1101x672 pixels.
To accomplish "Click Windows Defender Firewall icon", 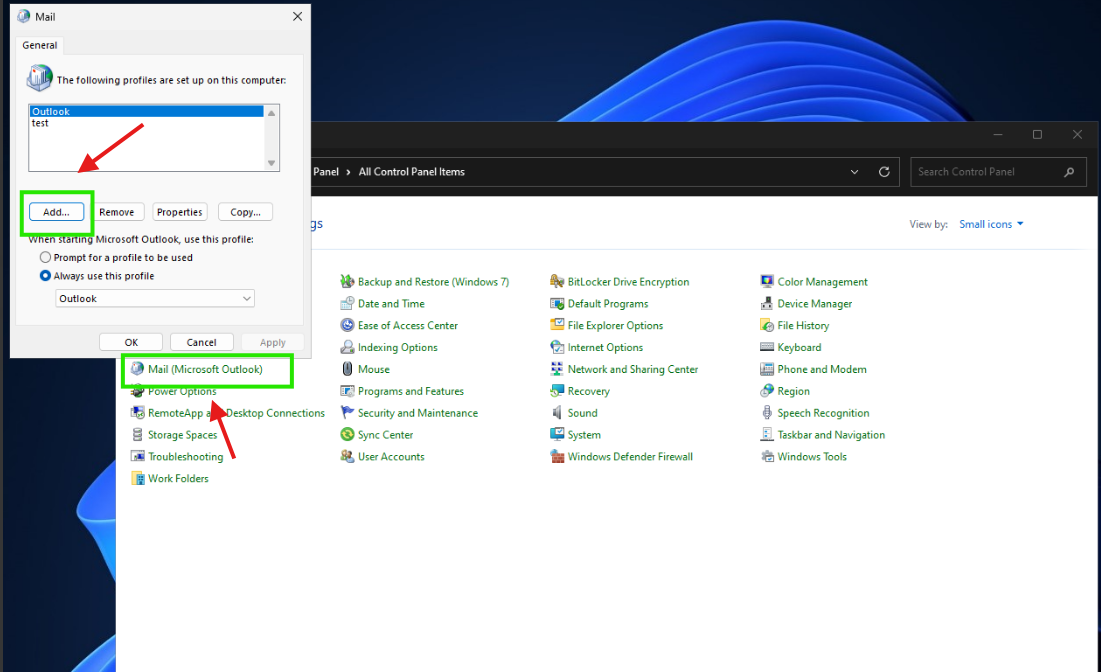I will point(557,456).
